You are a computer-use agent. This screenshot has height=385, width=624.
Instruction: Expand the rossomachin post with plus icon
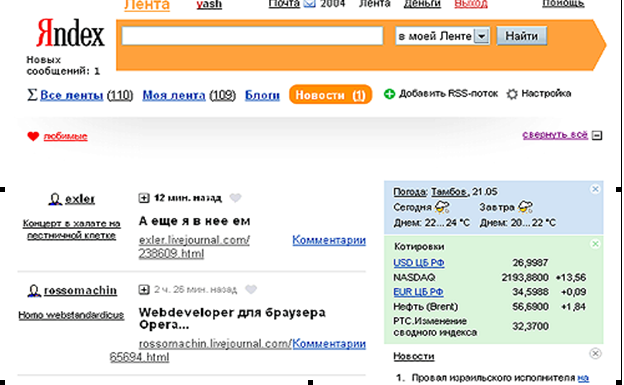pyautogui.click(x=144, y=289)
